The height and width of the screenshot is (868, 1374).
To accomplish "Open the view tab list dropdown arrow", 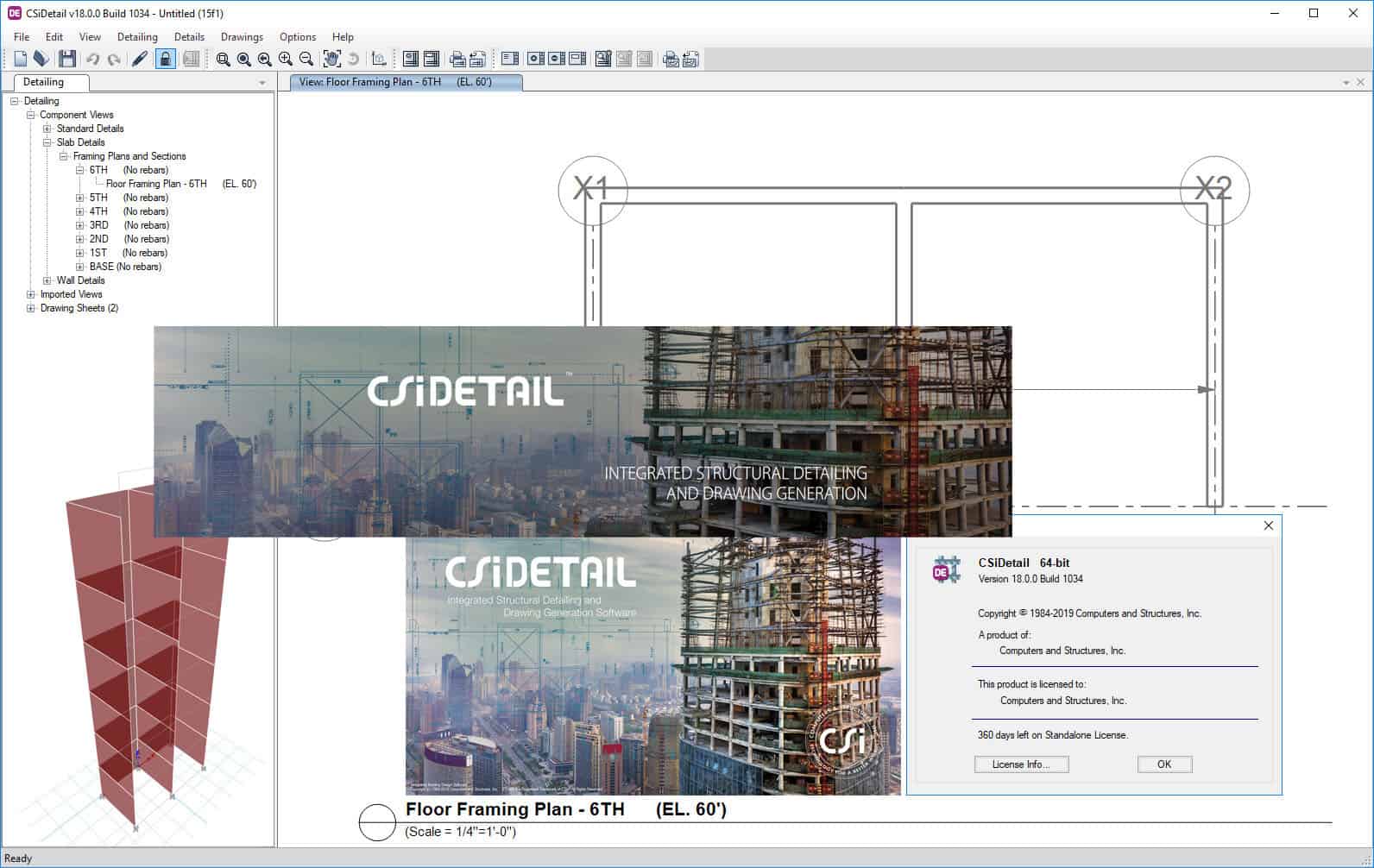I will 1346,83.
